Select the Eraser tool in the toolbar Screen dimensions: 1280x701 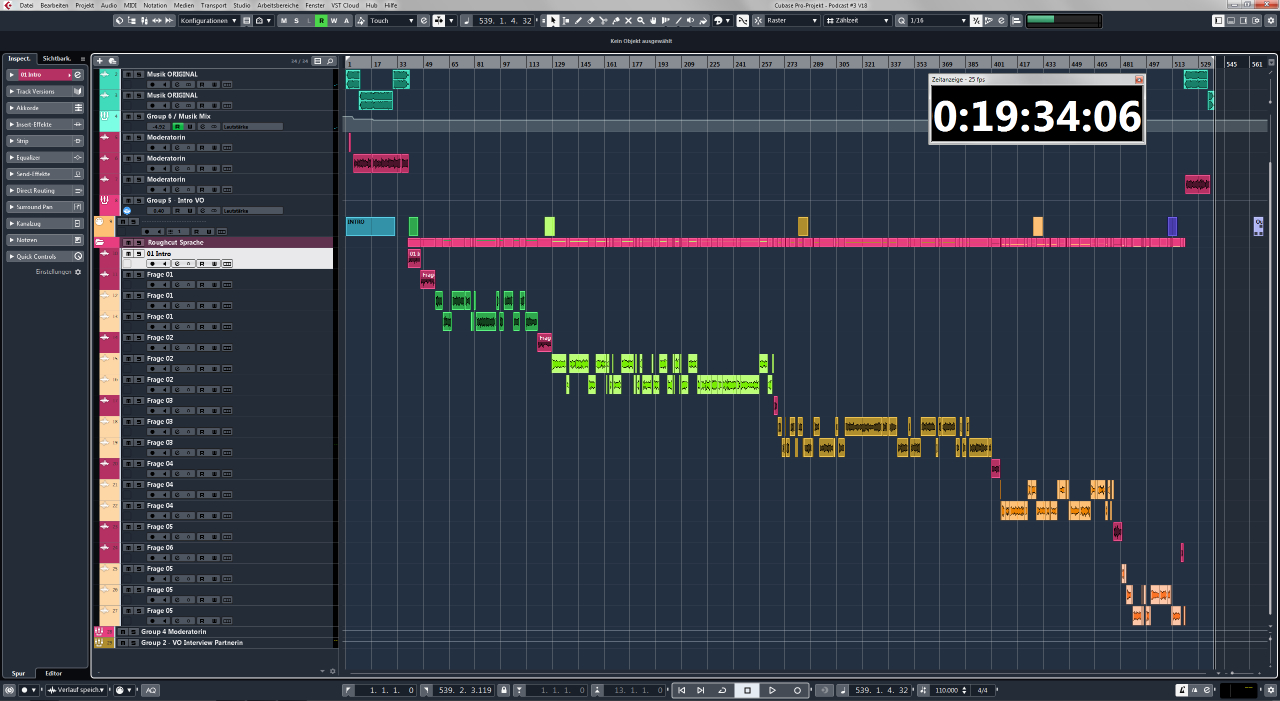[x=590, y=21]
